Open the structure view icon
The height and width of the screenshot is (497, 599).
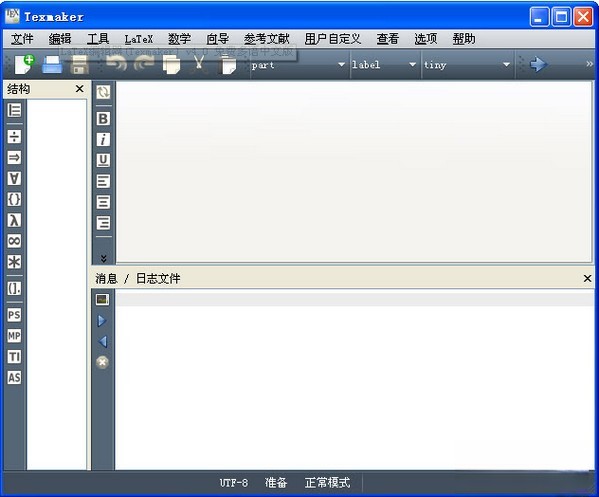coord(14,110)
